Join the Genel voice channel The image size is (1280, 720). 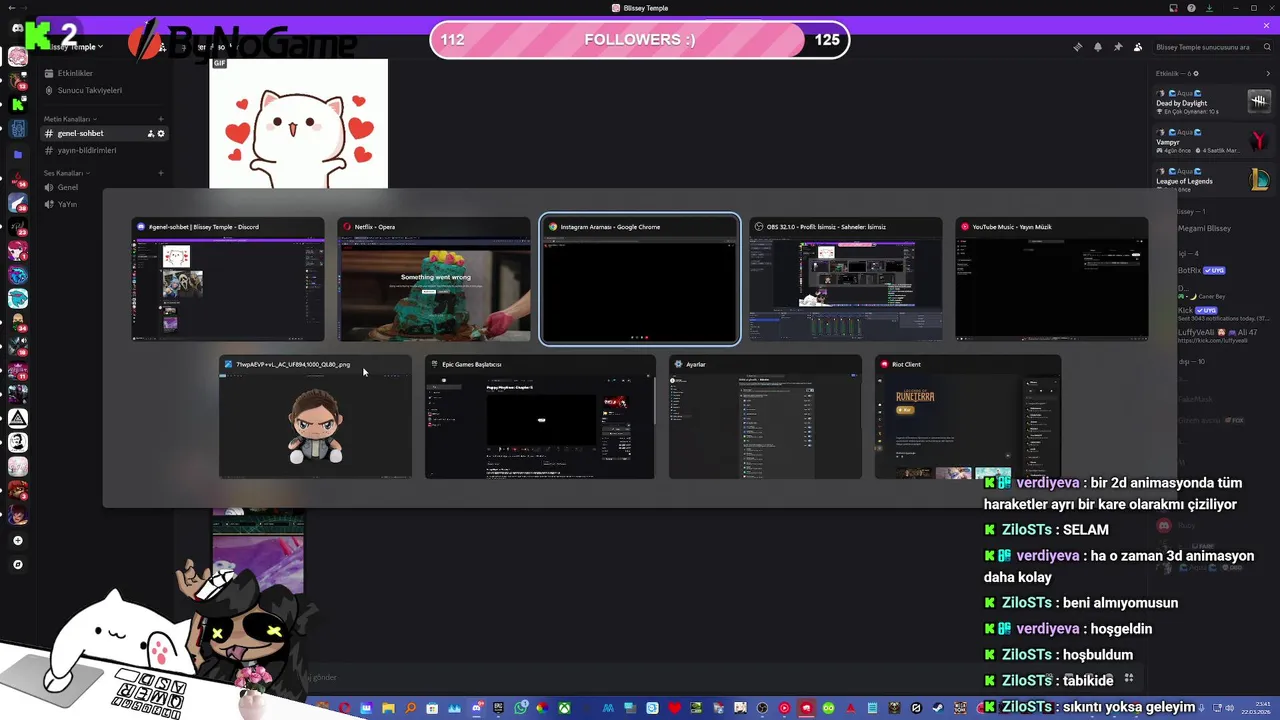67,187
